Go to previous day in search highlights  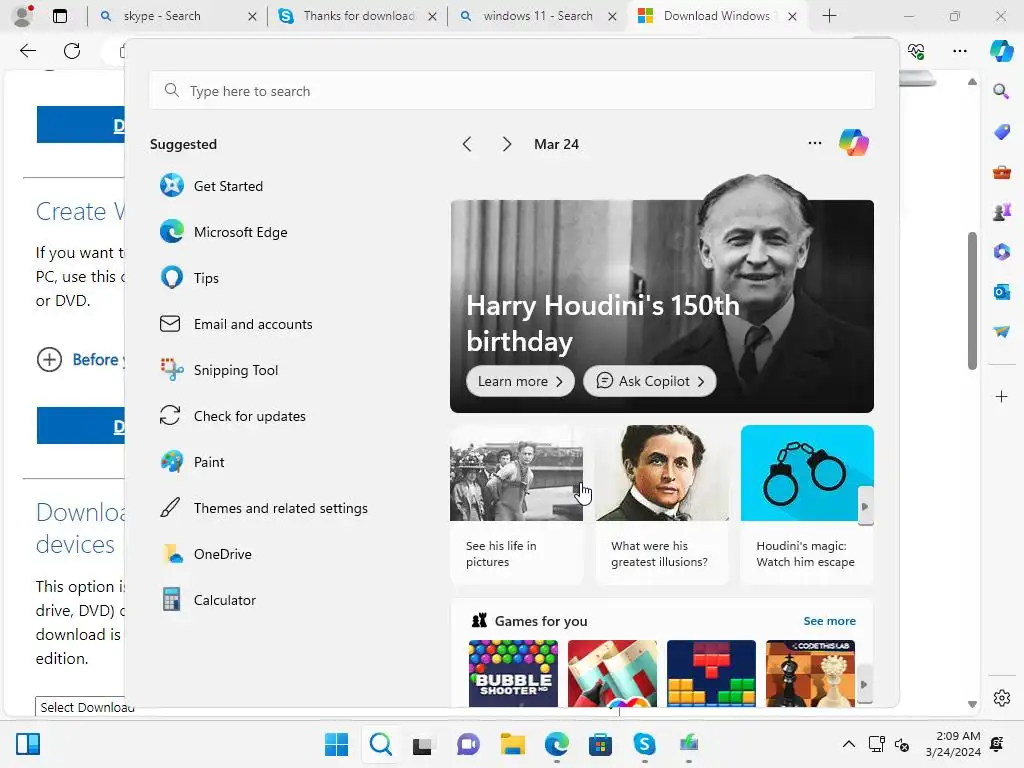tap(467, 144)
